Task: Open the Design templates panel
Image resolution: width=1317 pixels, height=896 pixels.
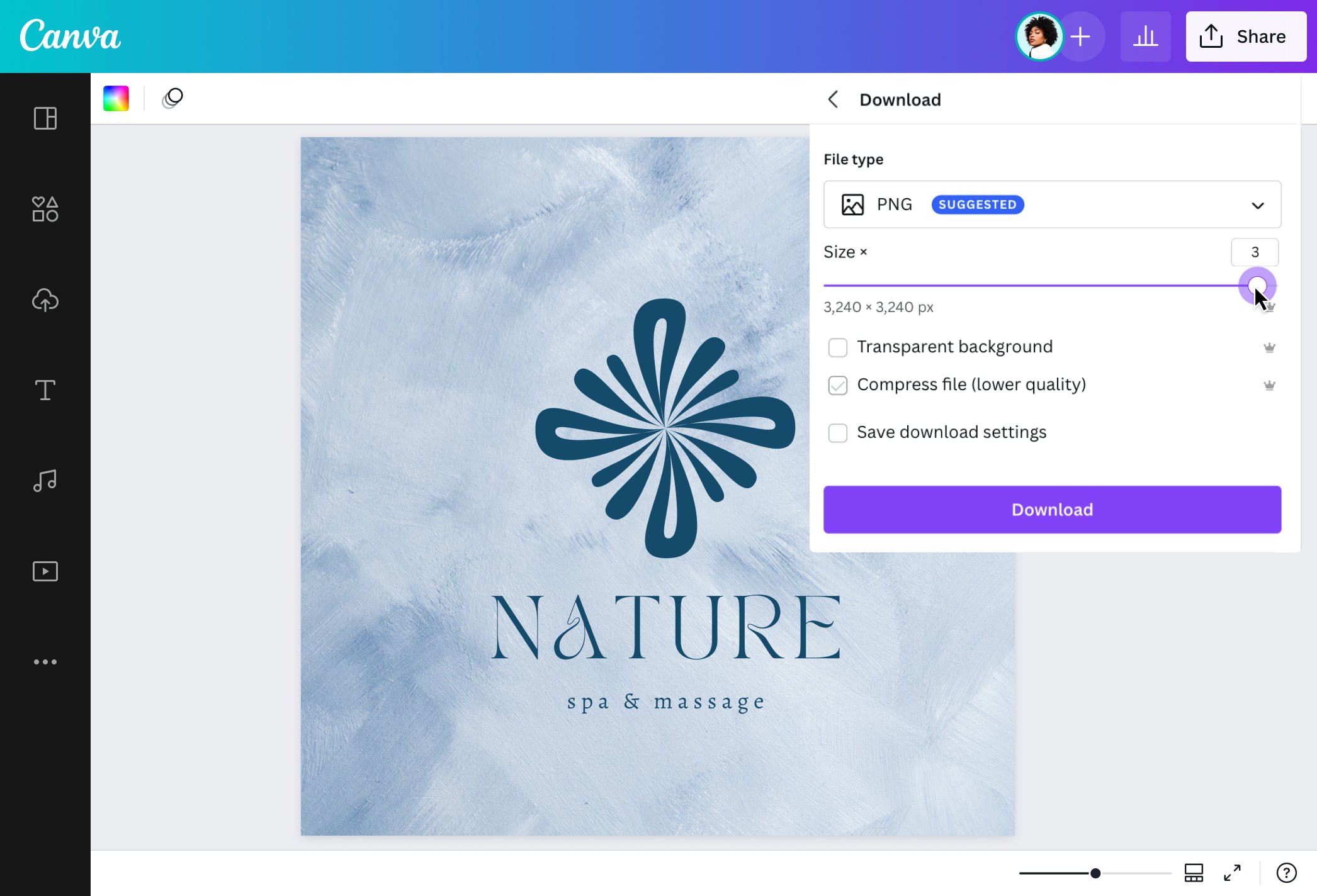Action: tap(45, 119)
